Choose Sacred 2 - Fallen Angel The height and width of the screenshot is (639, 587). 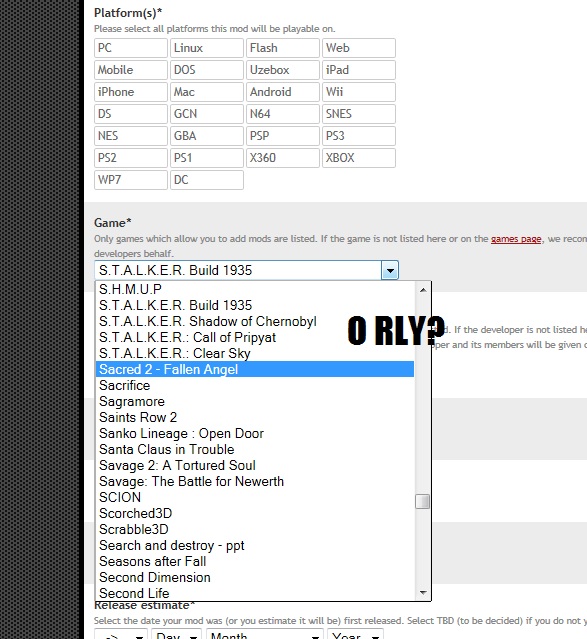pyautogui.click(x=255, y=369)
